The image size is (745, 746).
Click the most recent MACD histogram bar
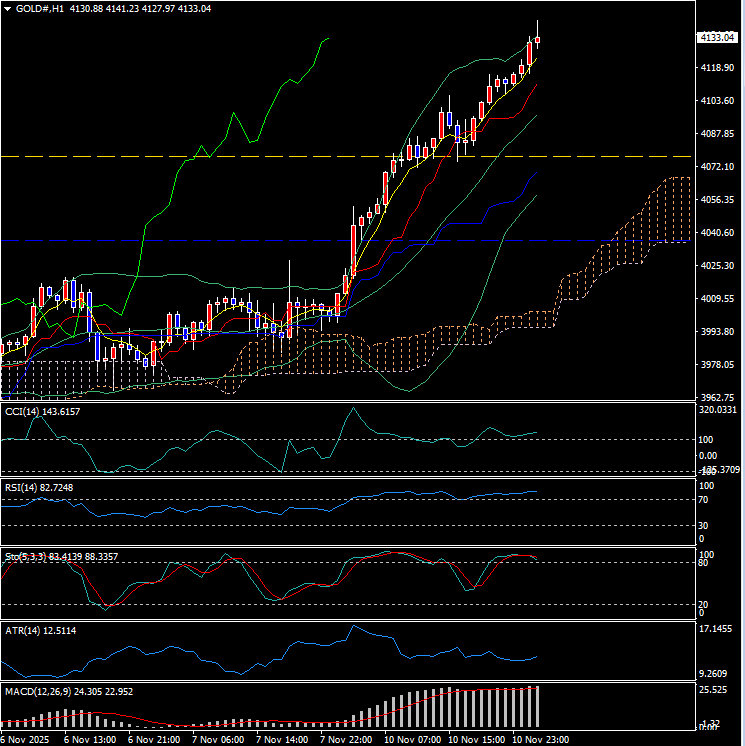pos(537,707)
